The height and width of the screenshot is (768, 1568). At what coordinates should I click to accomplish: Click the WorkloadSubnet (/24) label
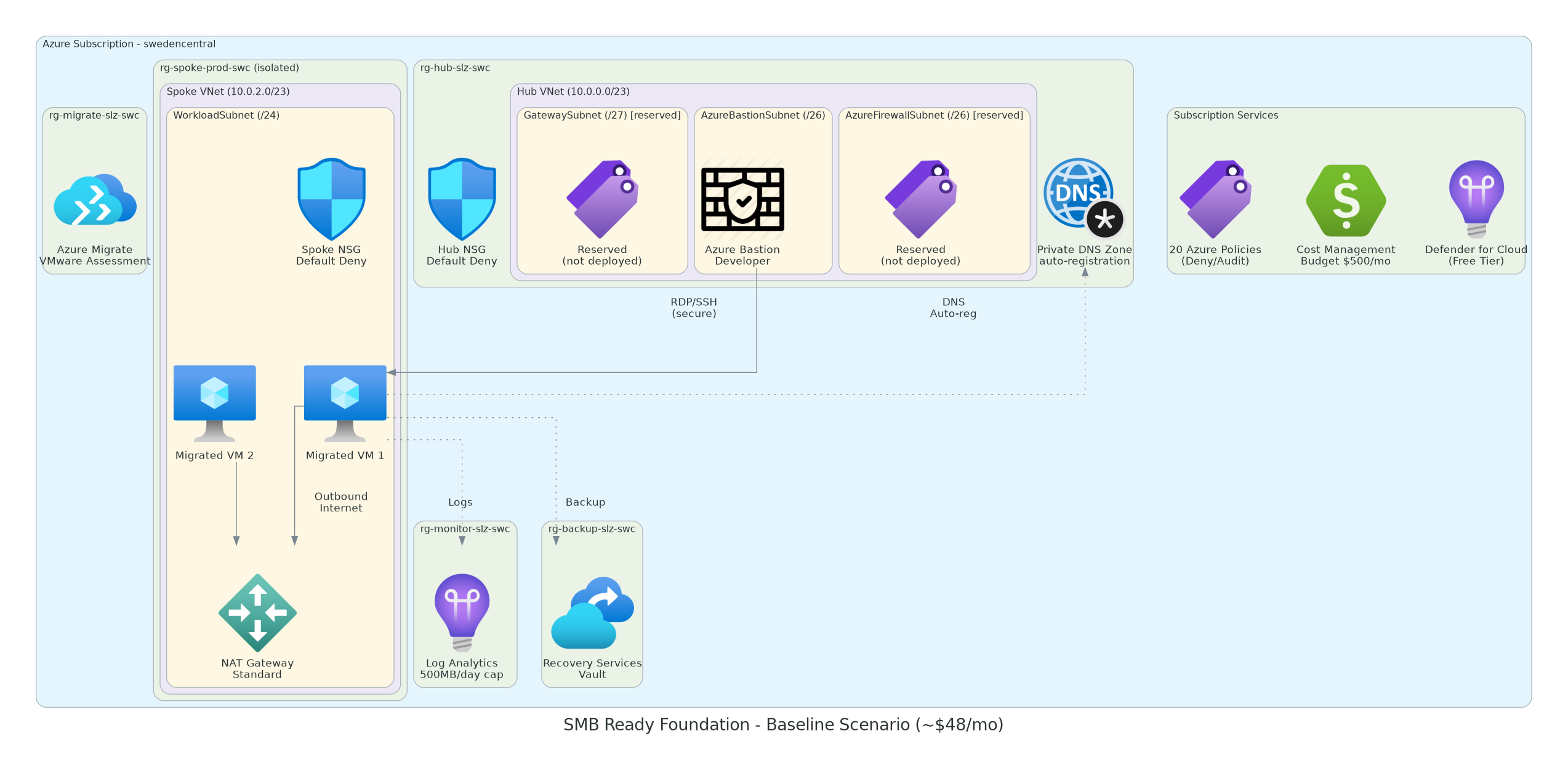225,114
